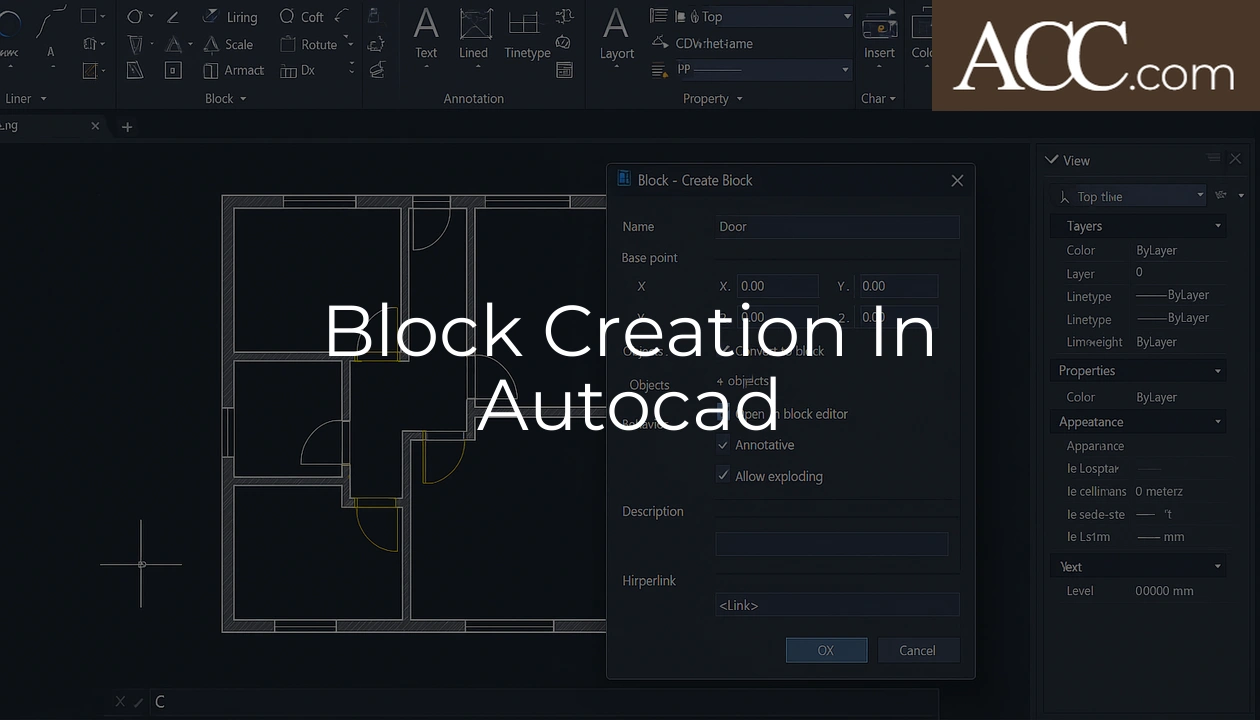The width and height of the screenshot is (1260, 720).
Task: Select the Scale tool in Block panel
Action: point(230,44)
